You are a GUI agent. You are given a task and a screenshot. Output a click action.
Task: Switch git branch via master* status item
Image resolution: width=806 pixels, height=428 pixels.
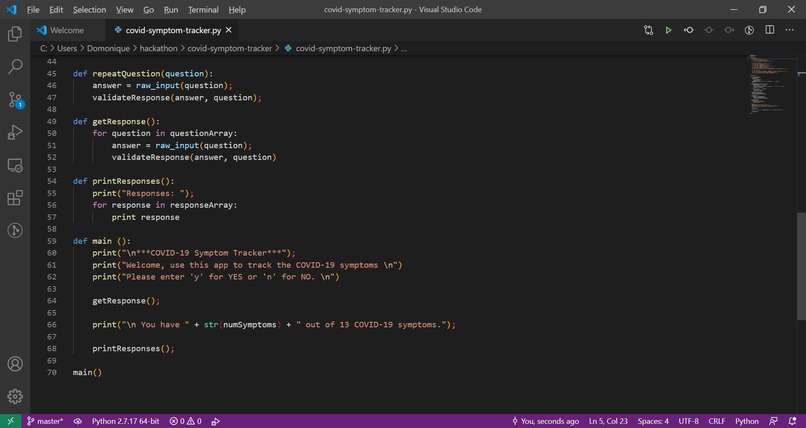click(x=45, y=421)
